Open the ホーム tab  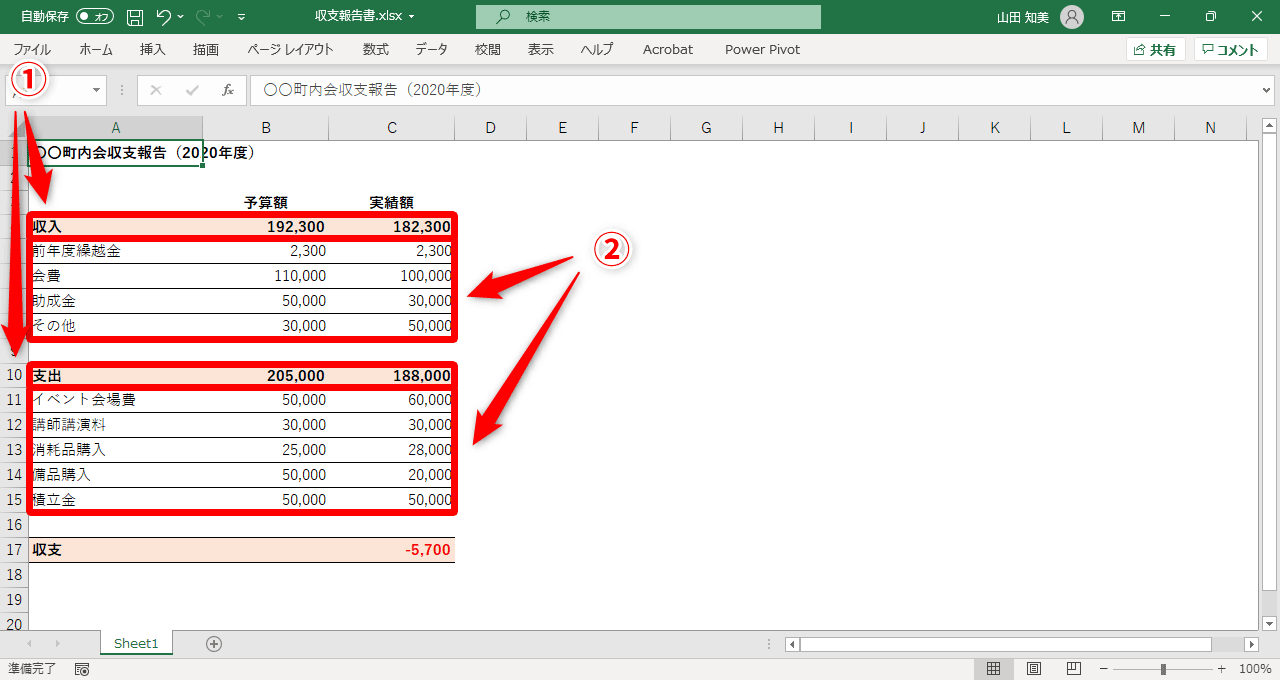pos(96,49)
